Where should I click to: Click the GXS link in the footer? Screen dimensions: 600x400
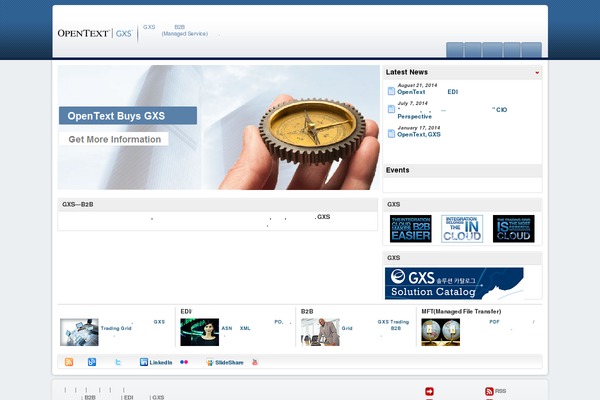(x=158, y=397)
